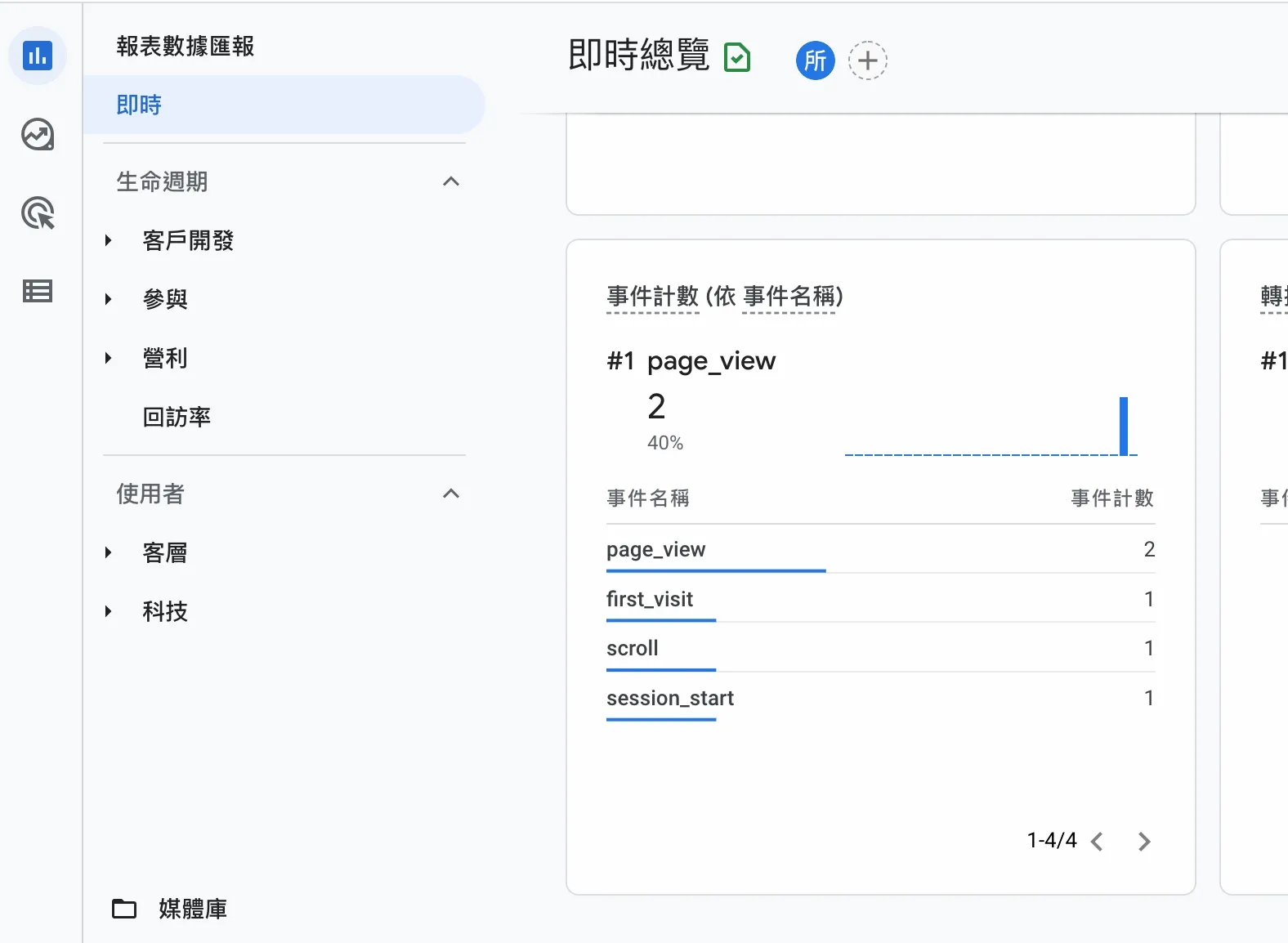Open the 科技 menu item
The image size is (1288, 943).
165,611
